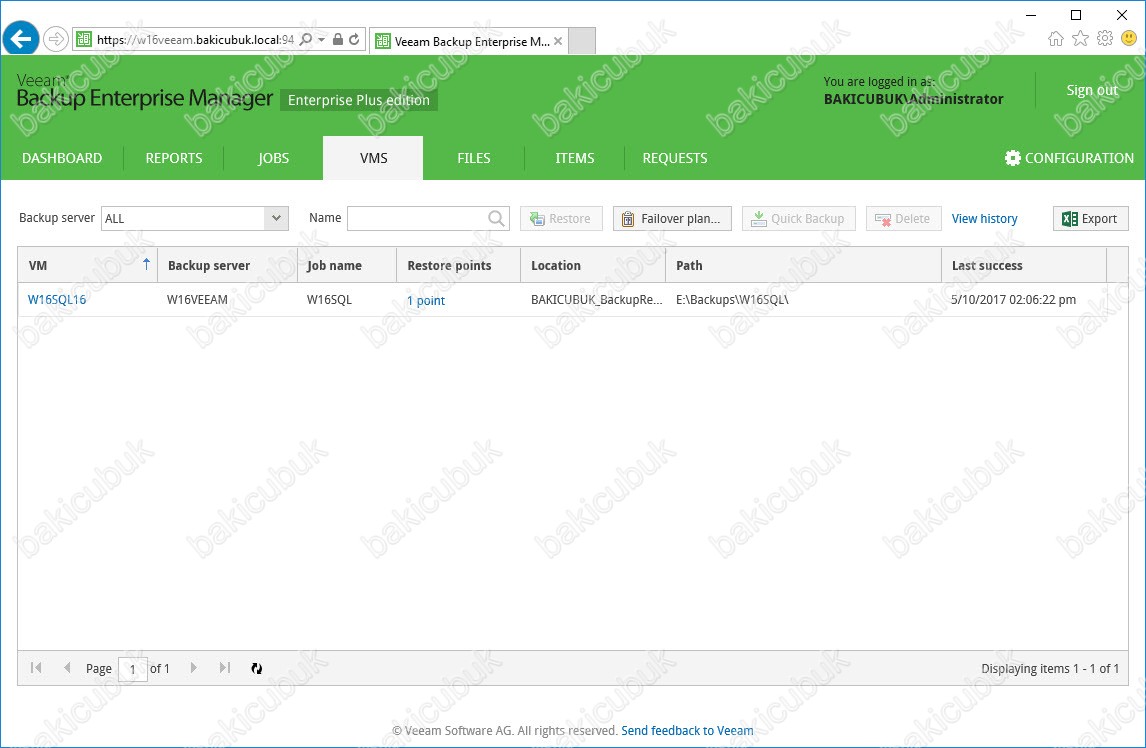This screenshot has width=1146, height=748.
Task: Open Failover plan... button
Action: (672, 219)
